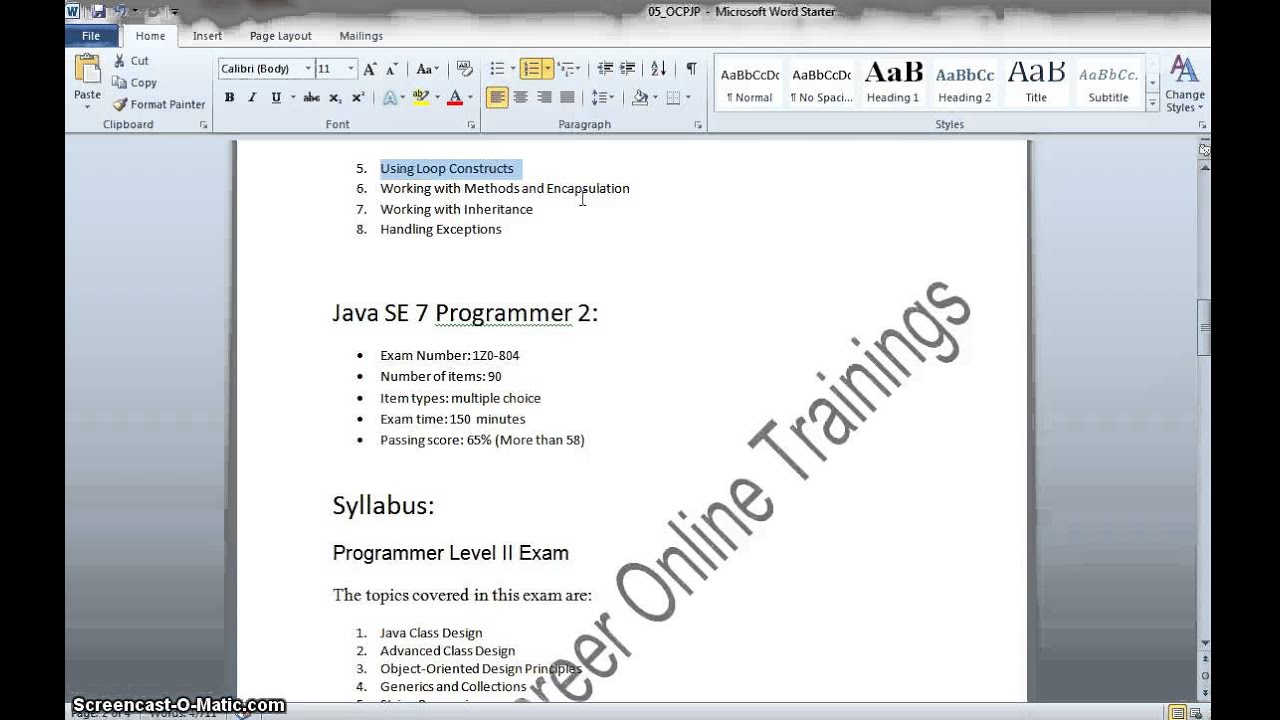This screenshot has height=720, width=1280.
Task: Expand the Paste options arrow
Action: [87, 107]
